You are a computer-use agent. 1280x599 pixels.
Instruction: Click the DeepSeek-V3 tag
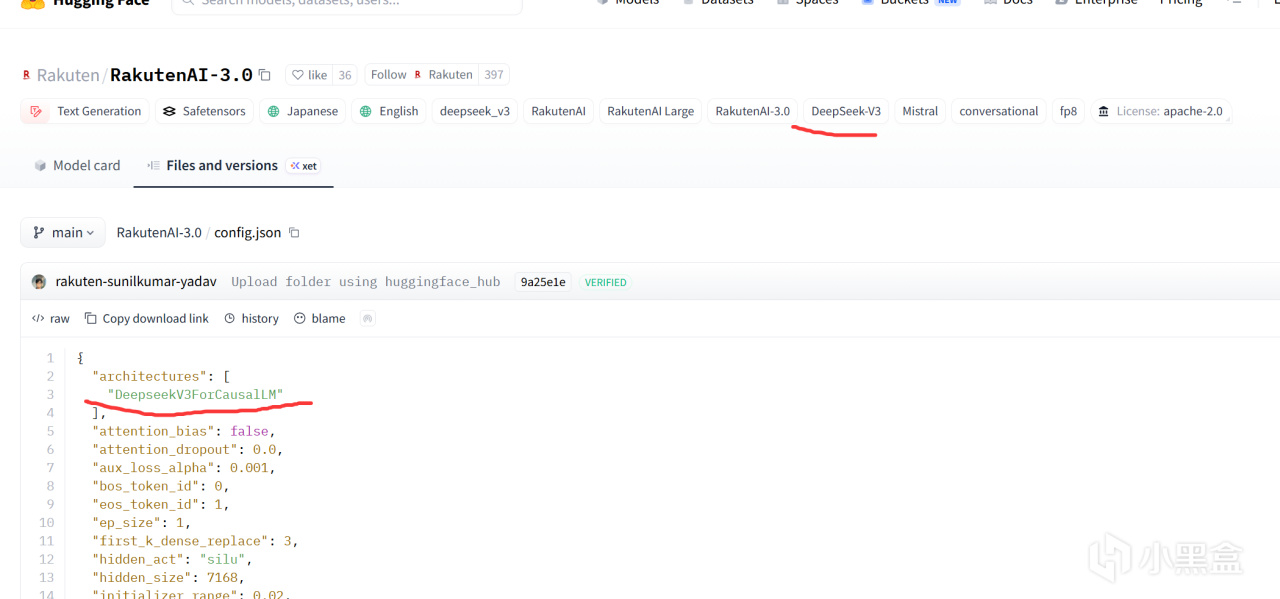pyautogui.click(x=846, y=111)
